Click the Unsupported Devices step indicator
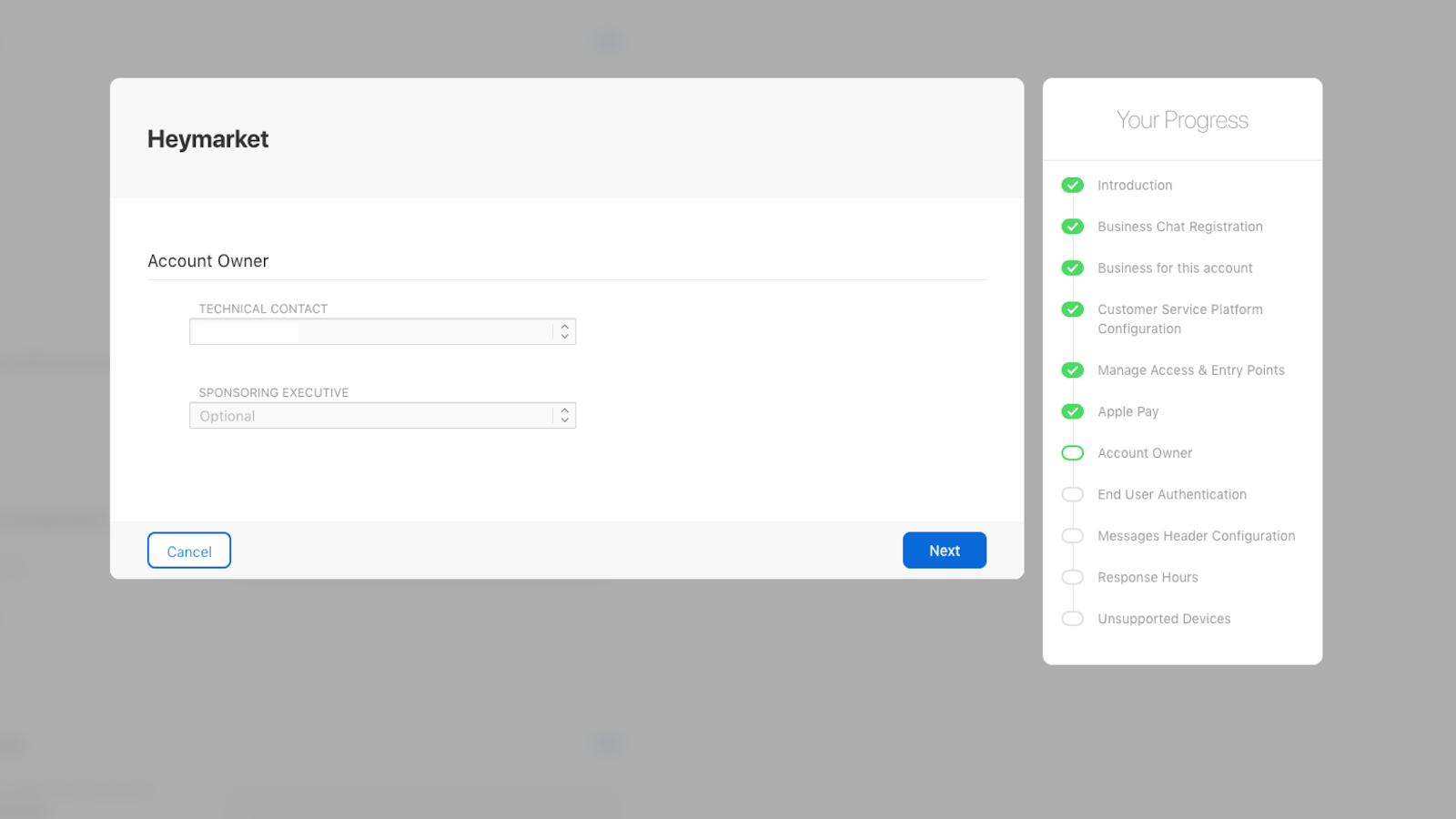 (x=1073, y=619)
